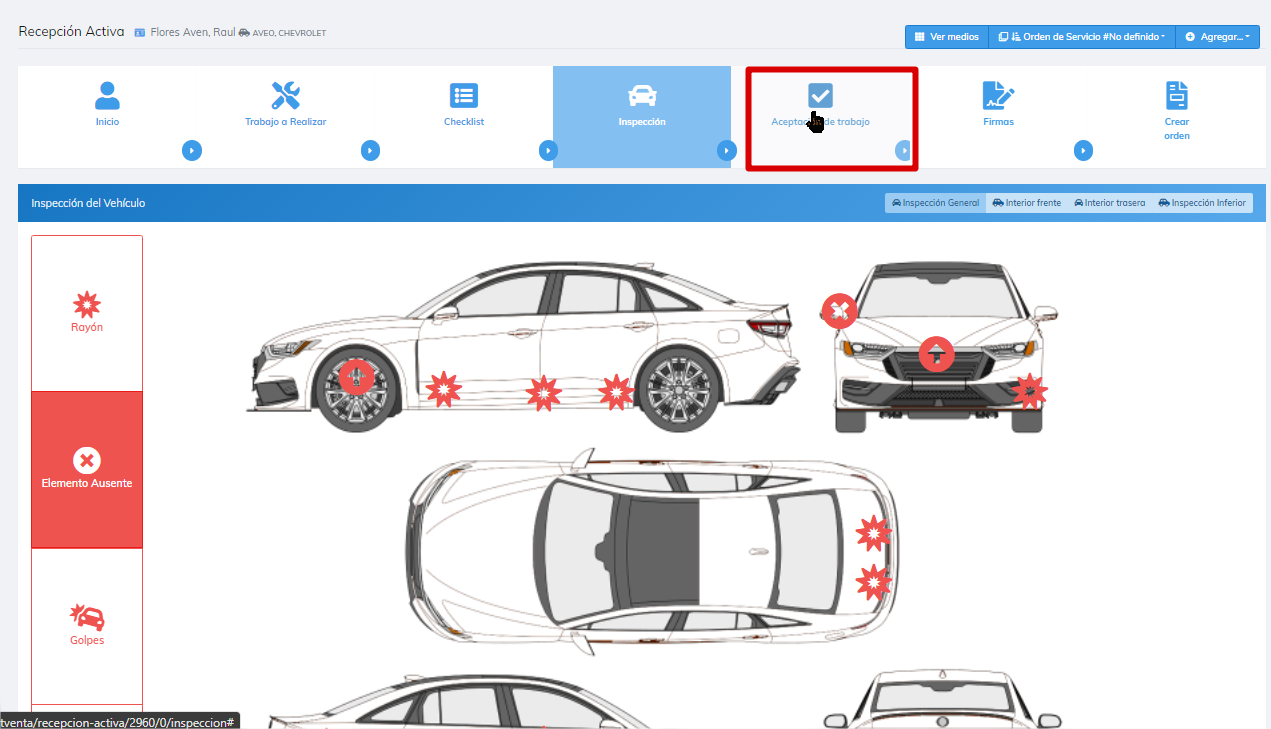
Task: Select the Rayón damage marker tool
Action: [87, 313]
